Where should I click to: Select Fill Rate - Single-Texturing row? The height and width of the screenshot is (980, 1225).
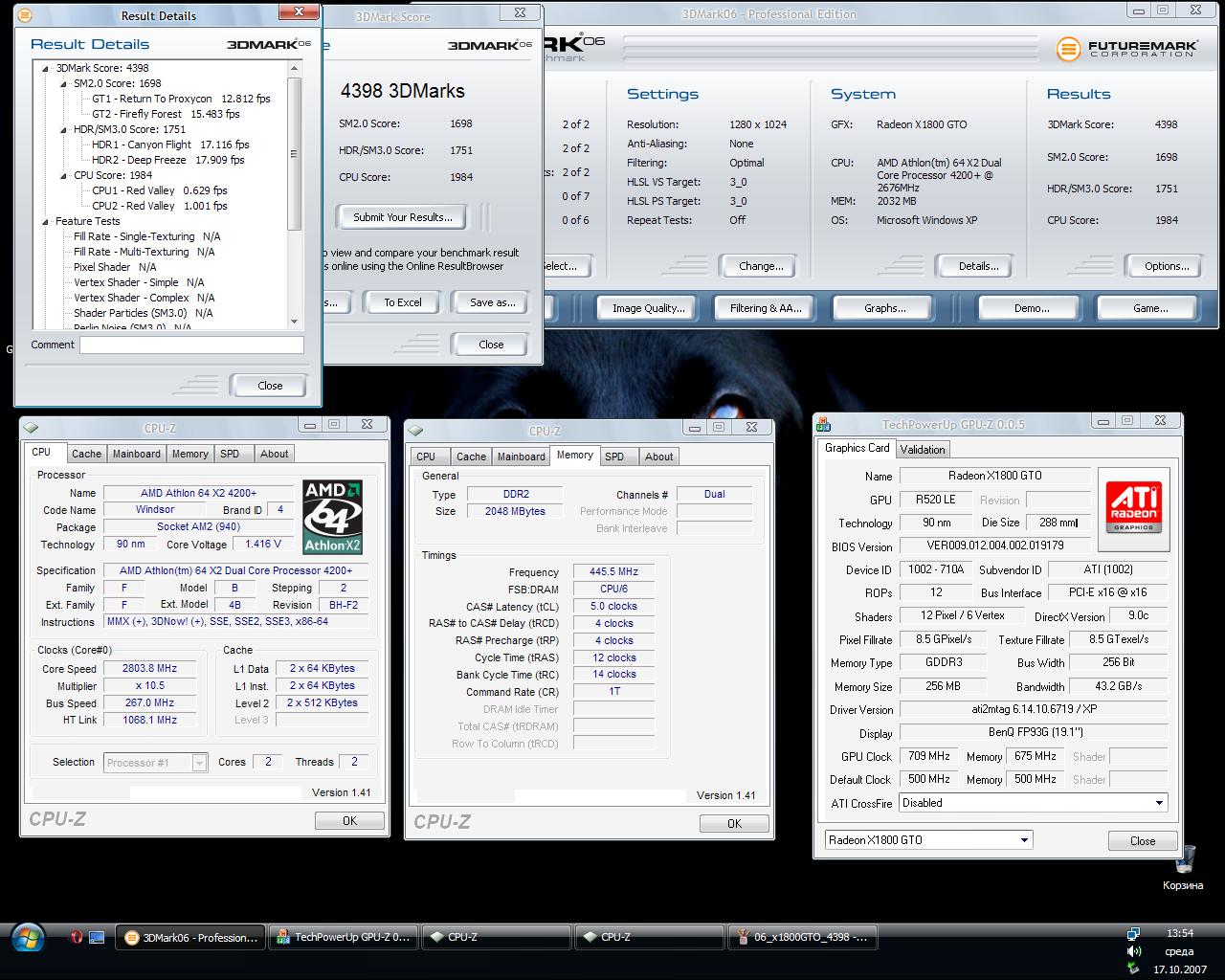(146, 236)
